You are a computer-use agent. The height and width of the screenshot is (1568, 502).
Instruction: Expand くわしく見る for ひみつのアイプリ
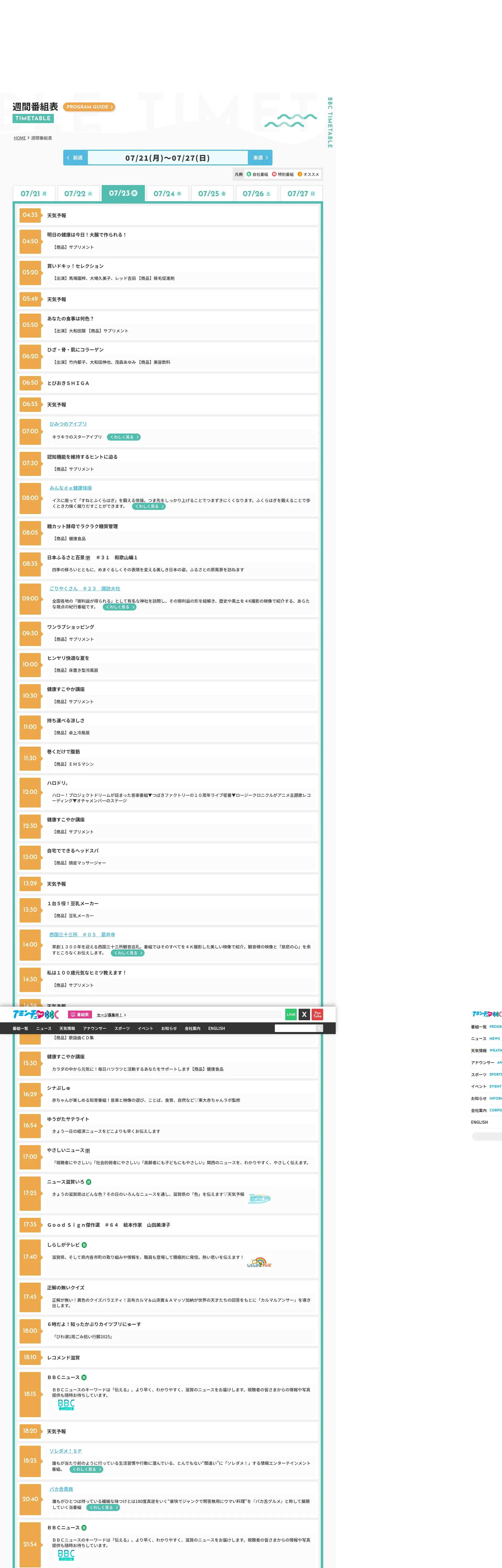[x=124, y=437]
